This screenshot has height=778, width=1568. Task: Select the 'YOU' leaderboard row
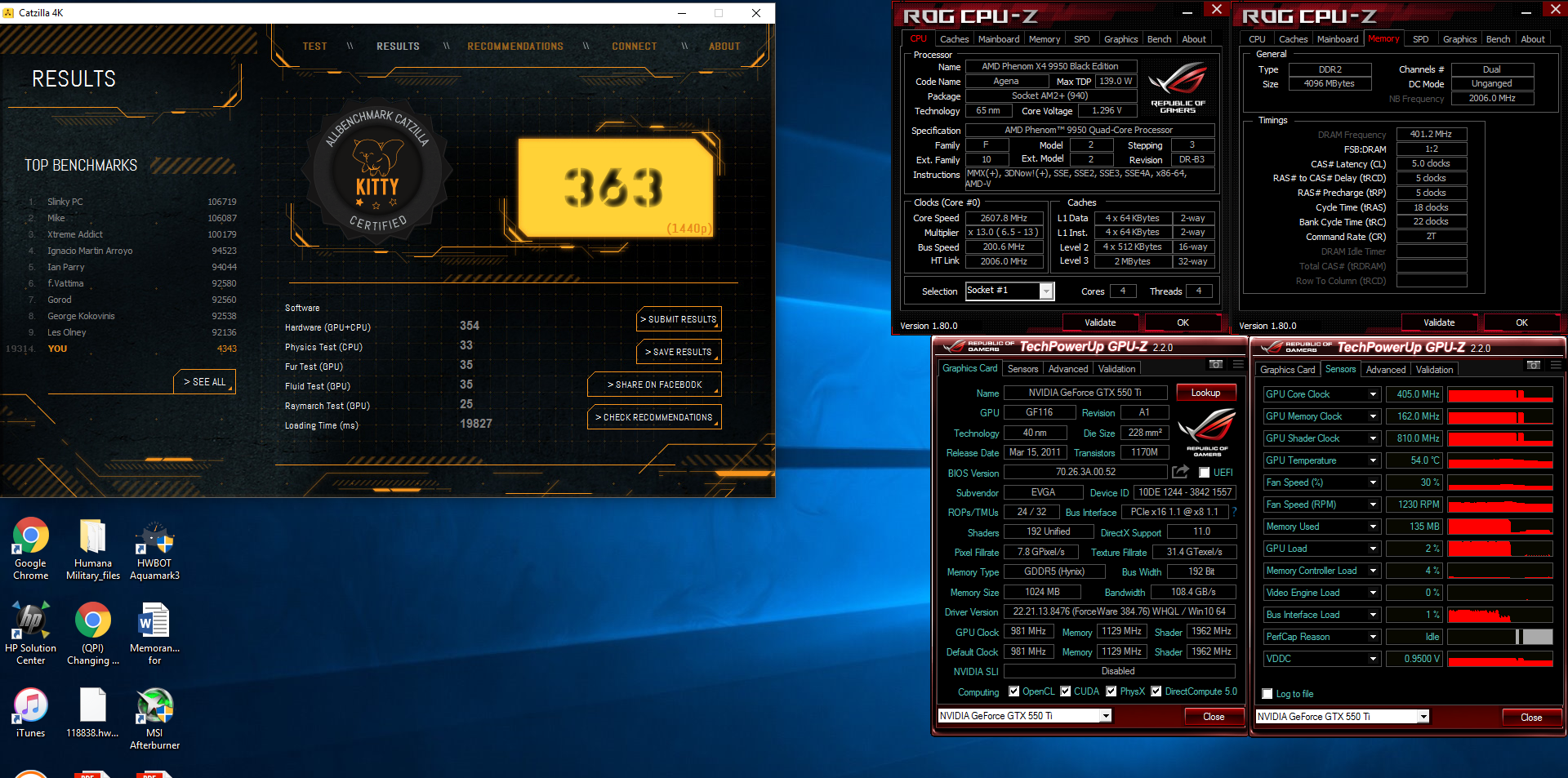coord(121,349)
